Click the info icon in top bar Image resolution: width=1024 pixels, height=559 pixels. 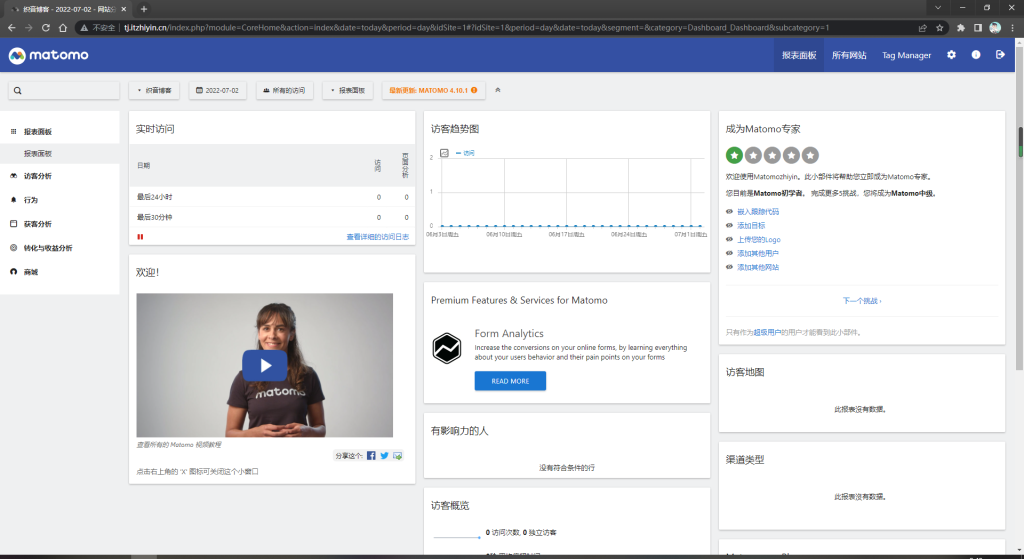pyautogui.click(x=976, y=55)
